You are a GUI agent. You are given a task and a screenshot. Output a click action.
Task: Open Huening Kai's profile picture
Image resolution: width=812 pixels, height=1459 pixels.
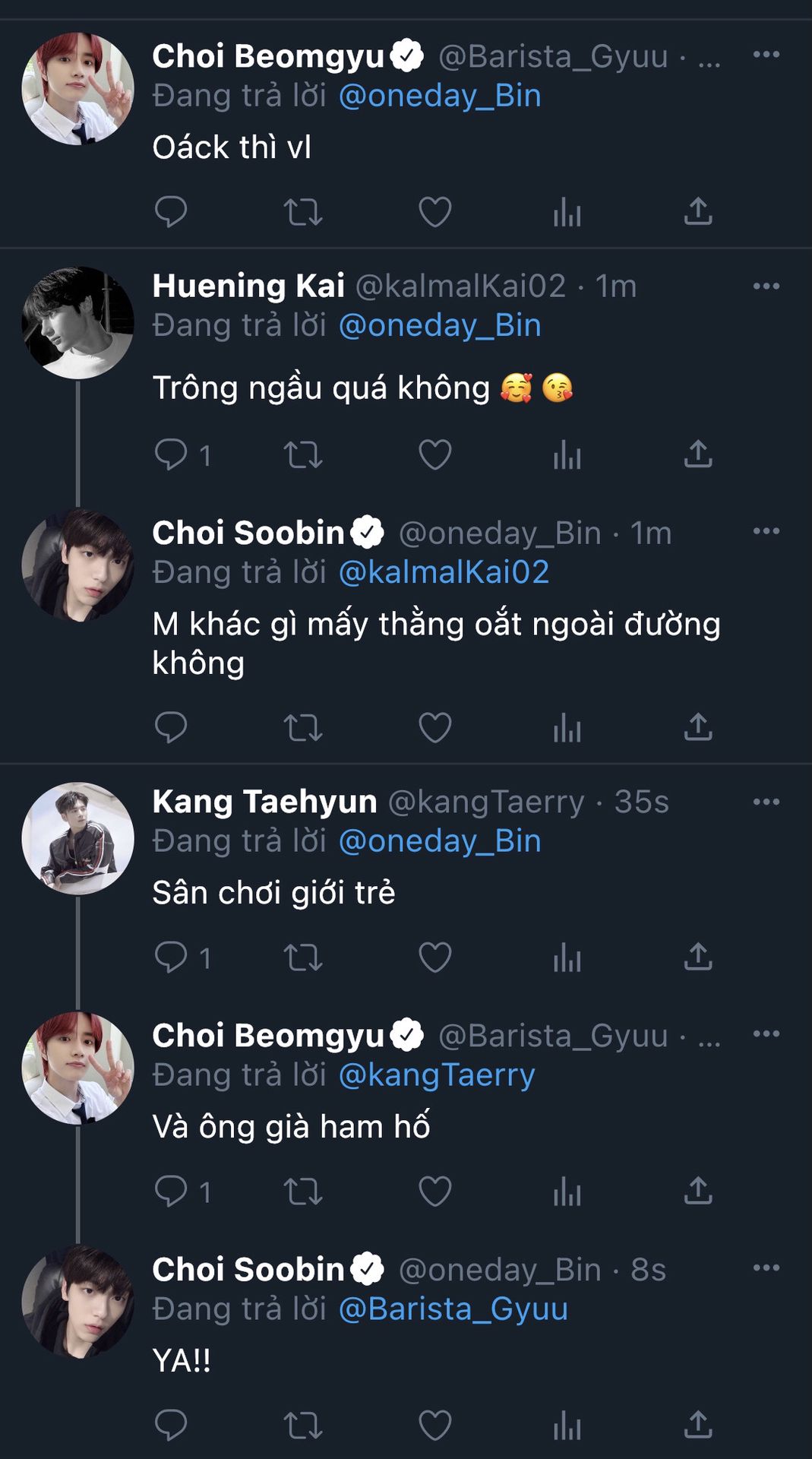[78, 322]
